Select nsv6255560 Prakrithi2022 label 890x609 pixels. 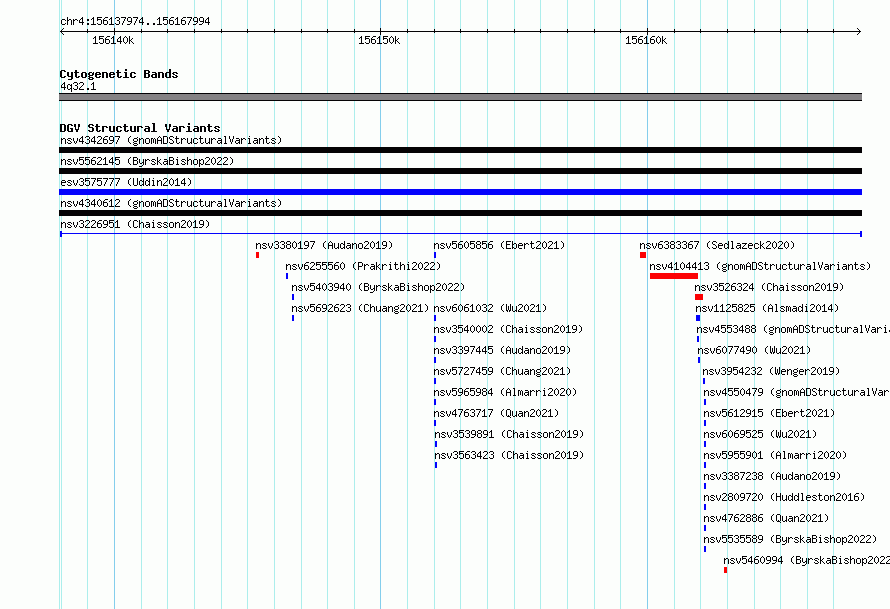(363, 266)
